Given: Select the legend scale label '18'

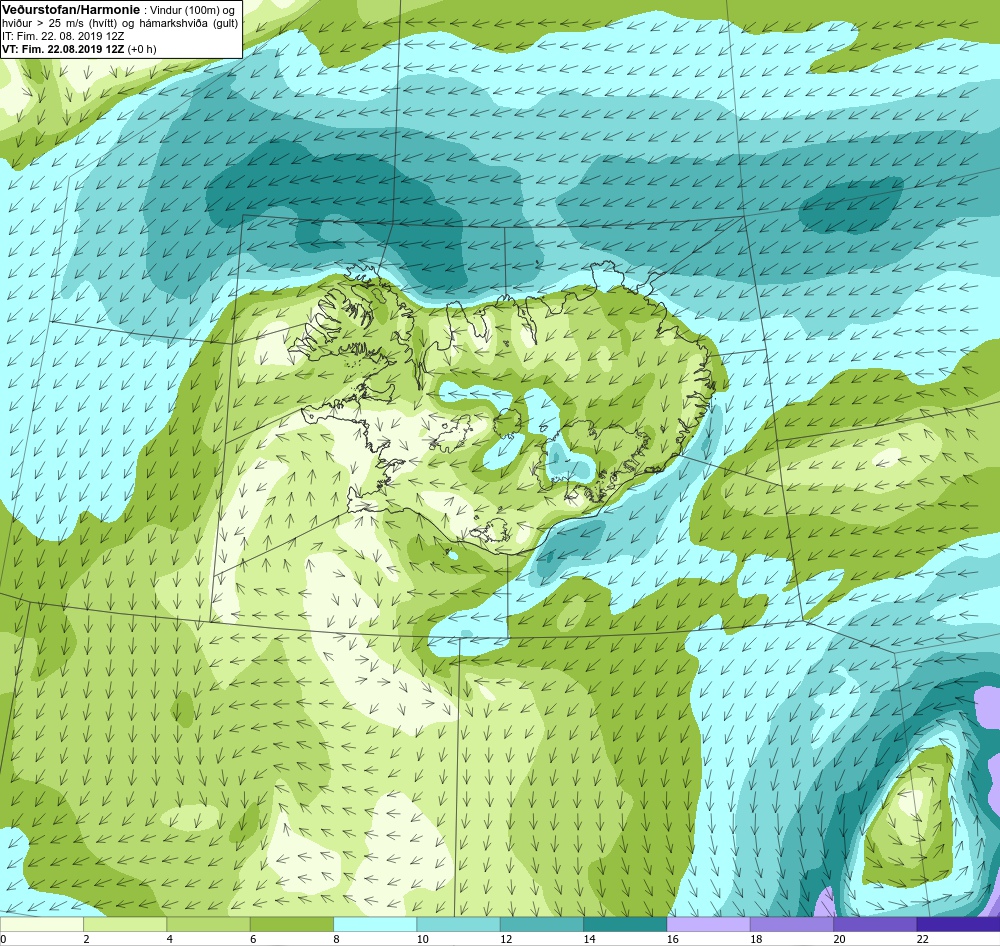Looking at the screenshot, I should click(x=756, y=938).
